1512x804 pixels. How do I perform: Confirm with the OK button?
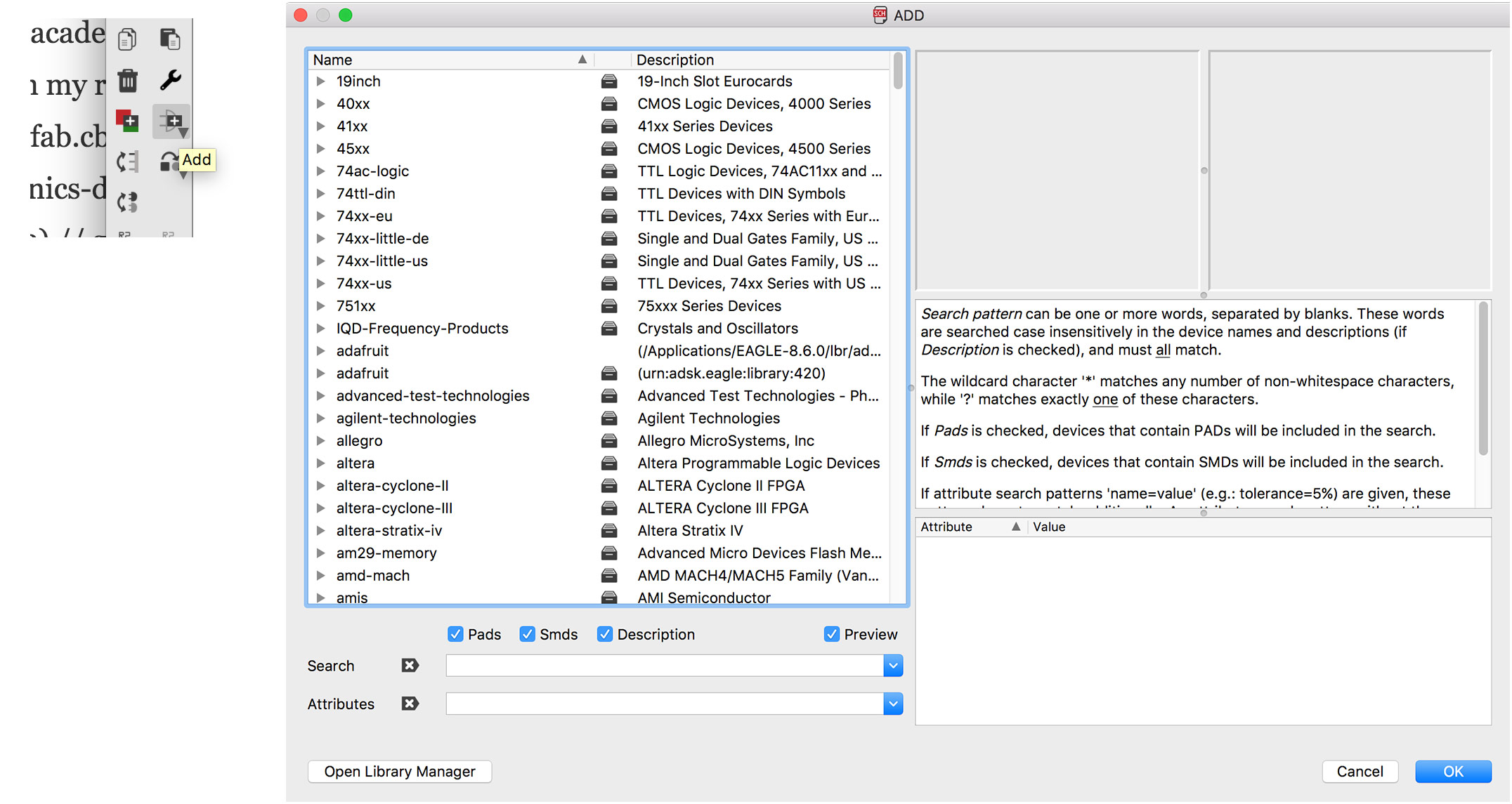[x=1453, y=771]
